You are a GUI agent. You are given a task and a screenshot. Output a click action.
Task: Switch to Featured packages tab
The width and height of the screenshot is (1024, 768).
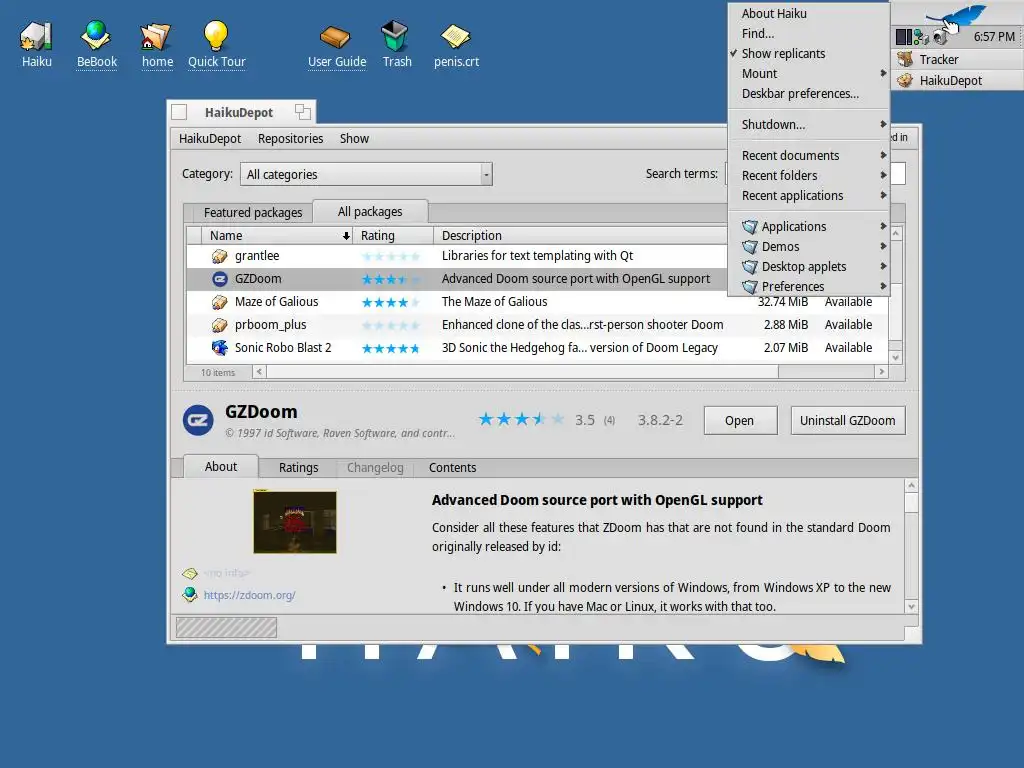coord(253,212)
